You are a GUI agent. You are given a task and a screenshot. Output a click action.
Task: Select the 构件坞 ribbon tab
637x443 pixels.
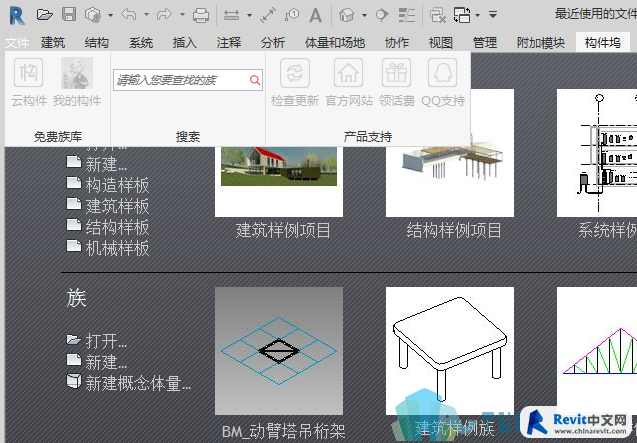click(602, 43)
